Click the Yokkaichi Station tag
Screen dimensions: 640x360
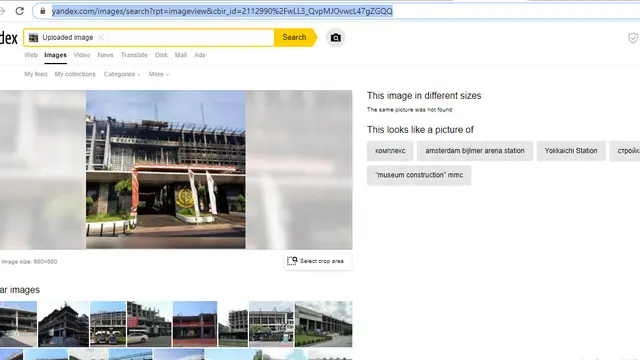tap(571, 151)
